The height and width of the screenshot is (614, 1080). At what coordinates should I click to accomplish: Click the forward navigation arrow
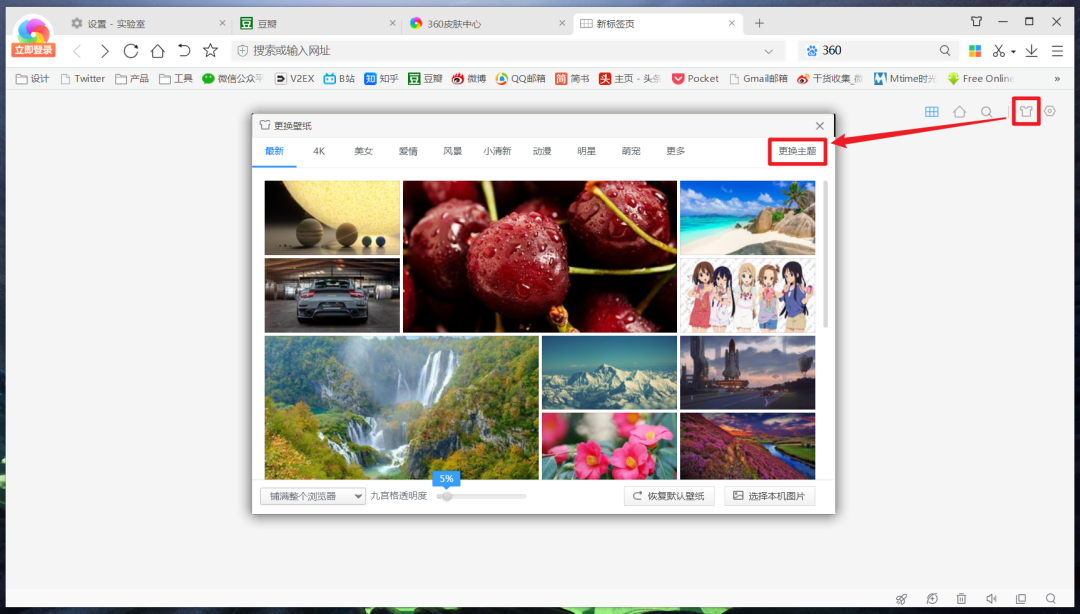tap(105, 51)
